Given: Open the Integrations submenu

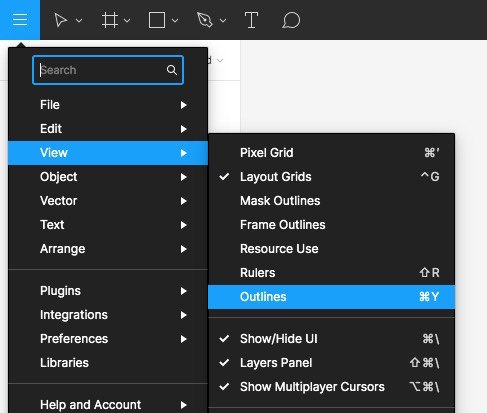Looking at the screenshot, I should tap(108, 315).
